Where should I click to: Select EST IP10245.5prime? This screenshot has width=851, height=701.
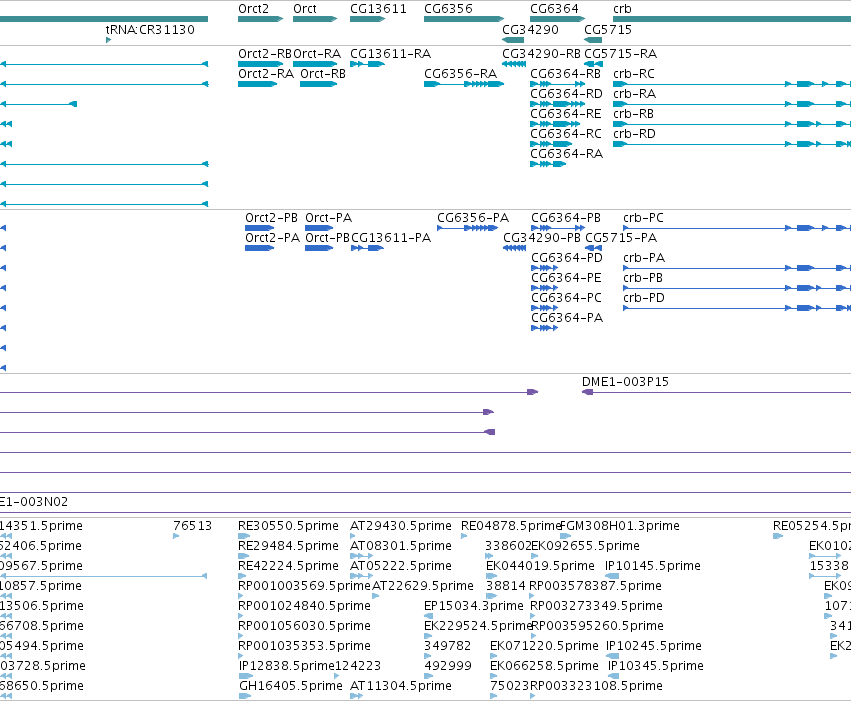coord(613,657)
